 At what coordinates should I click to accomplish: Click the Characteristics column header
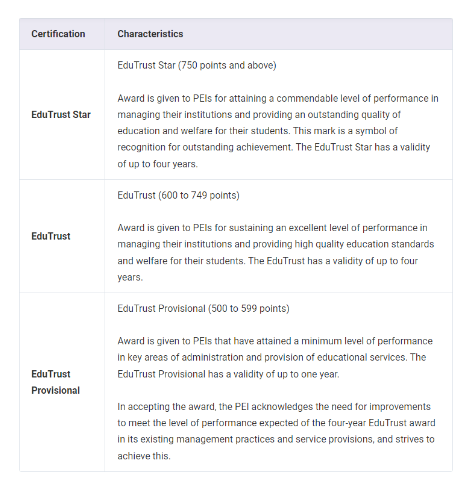coord(150,34)
